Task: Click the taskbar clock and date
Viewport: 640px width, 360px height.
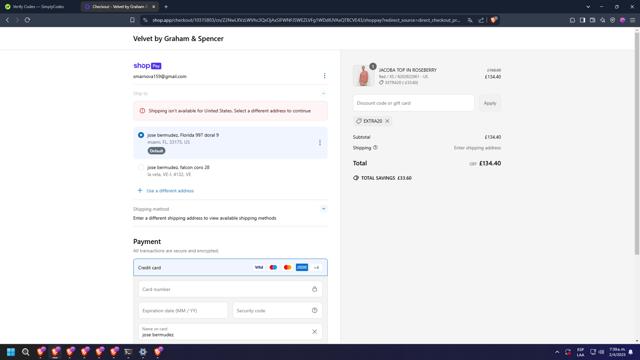Action: tap(617, 352)
